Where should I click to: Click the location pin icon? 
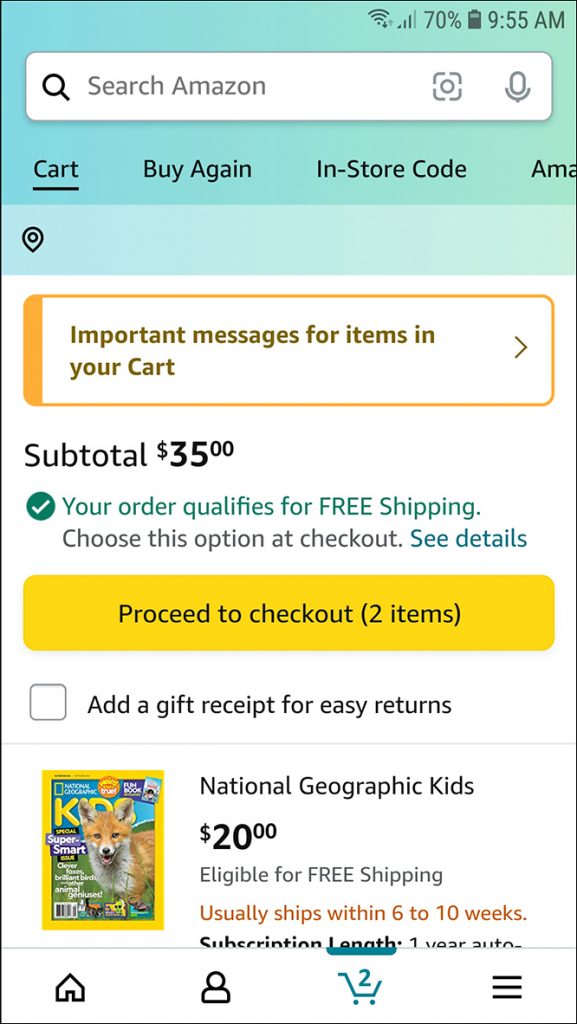click(x=33, y=240)
